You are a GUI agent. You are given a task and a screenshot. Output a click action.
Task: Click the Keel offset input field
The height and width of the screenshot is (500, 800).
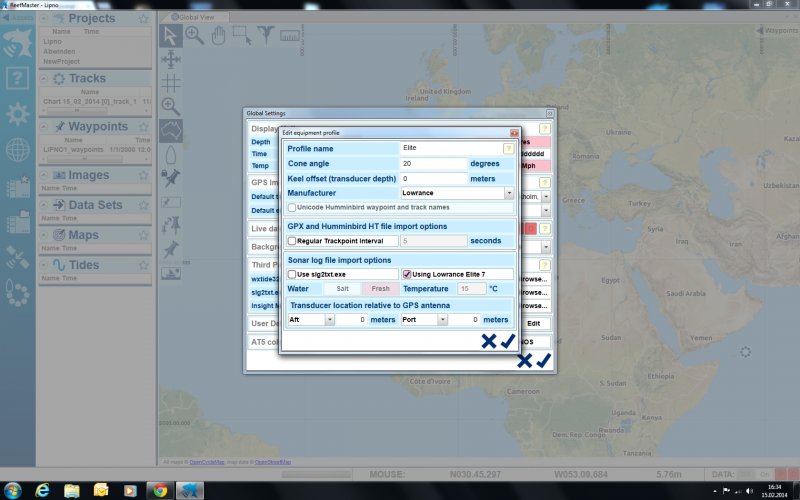tap(433, 178)
